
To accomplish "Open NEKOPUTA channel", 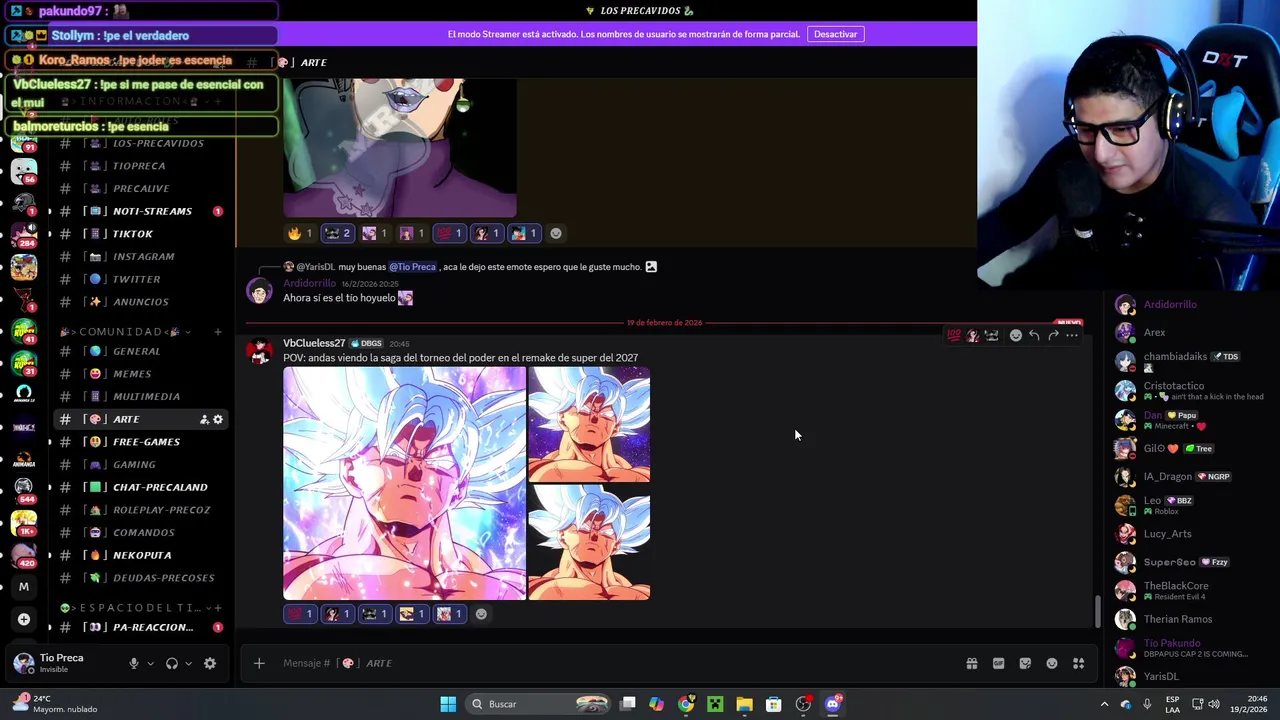I will click(x=142, y=555).
